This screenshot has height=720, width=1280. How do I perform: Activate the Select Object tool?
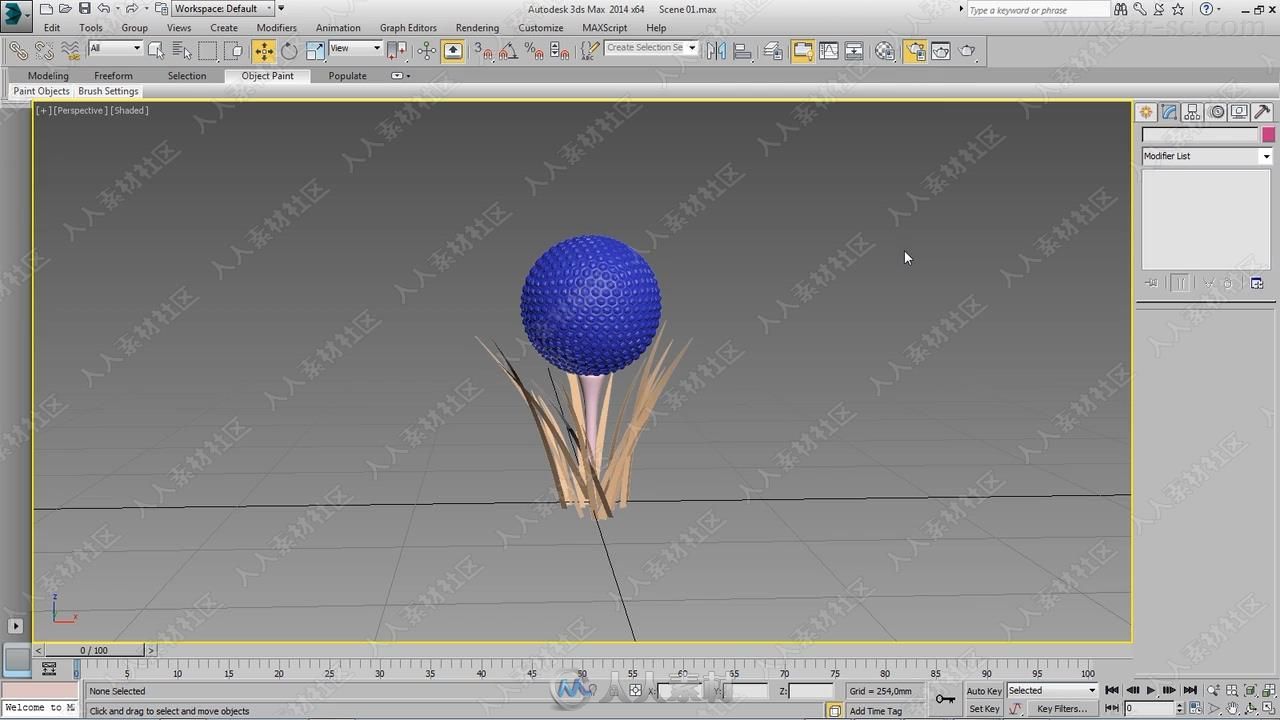coord(156,50)
